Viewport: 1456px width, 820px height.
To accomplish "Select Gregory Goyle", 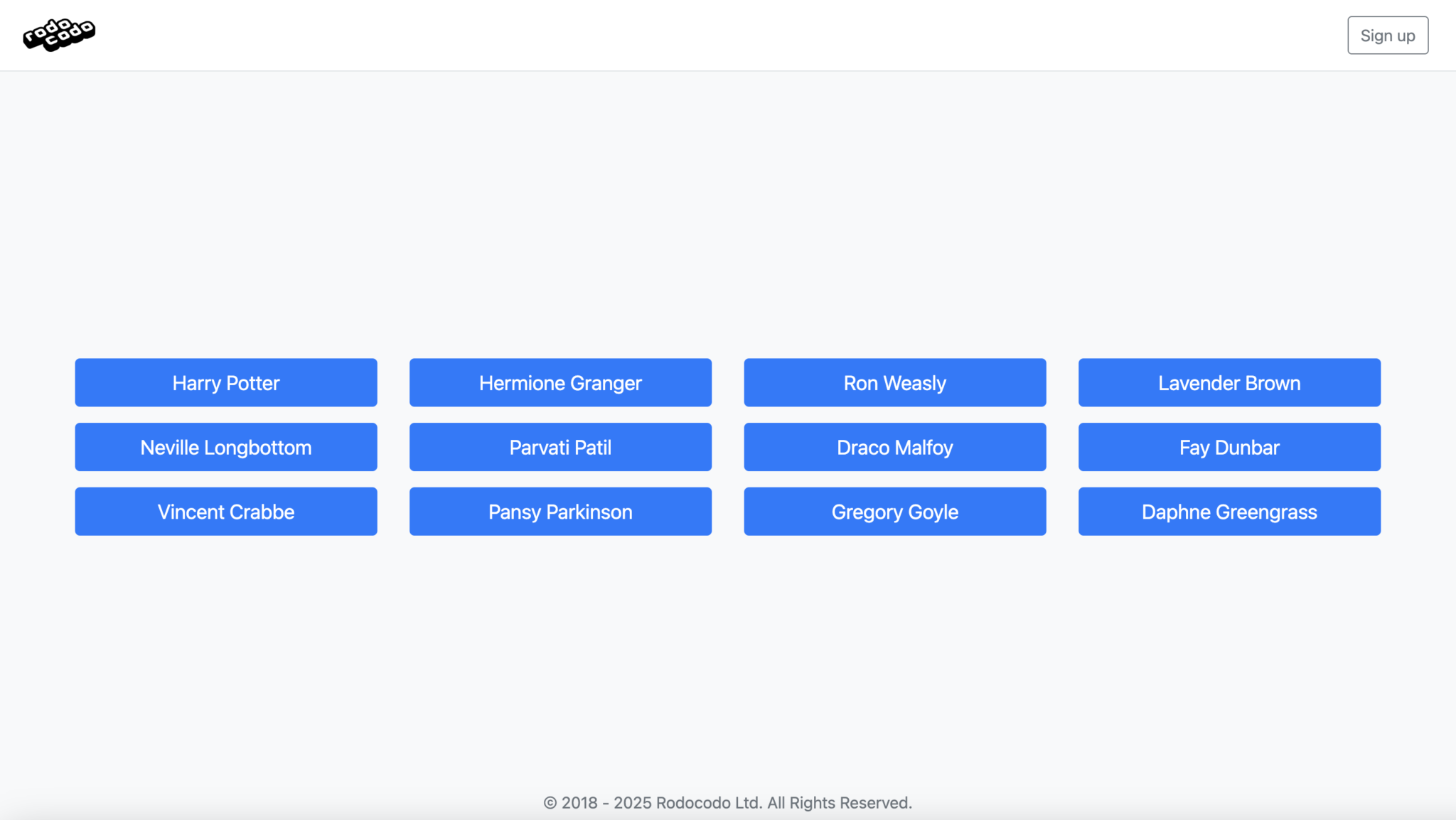I will pyautogui.click(x=894, y=511).
